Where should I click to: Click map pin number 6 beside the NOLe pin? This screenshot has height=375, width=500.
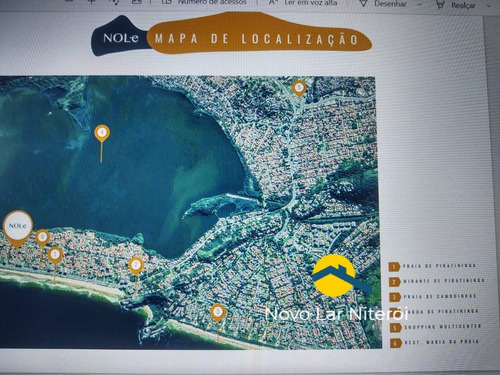(x=42, y=237)
